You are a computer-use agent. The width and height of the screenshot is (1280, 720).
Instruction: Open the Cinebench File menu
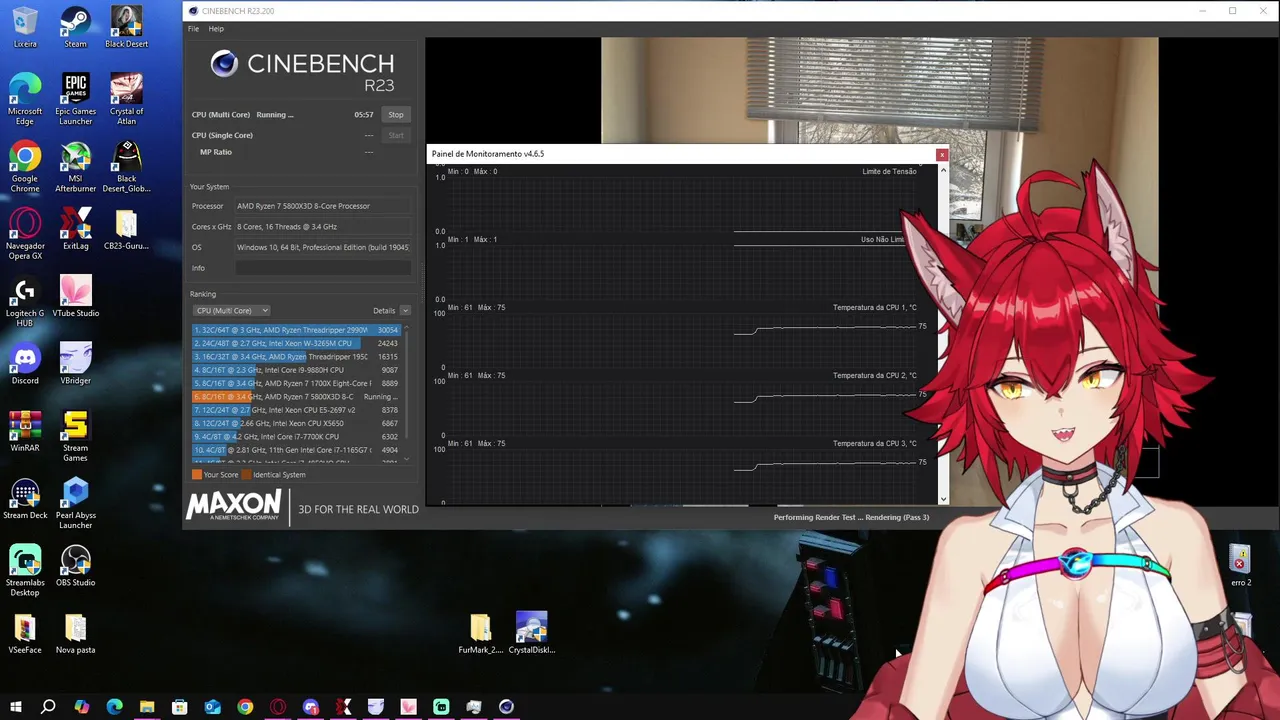pos(193,29)
